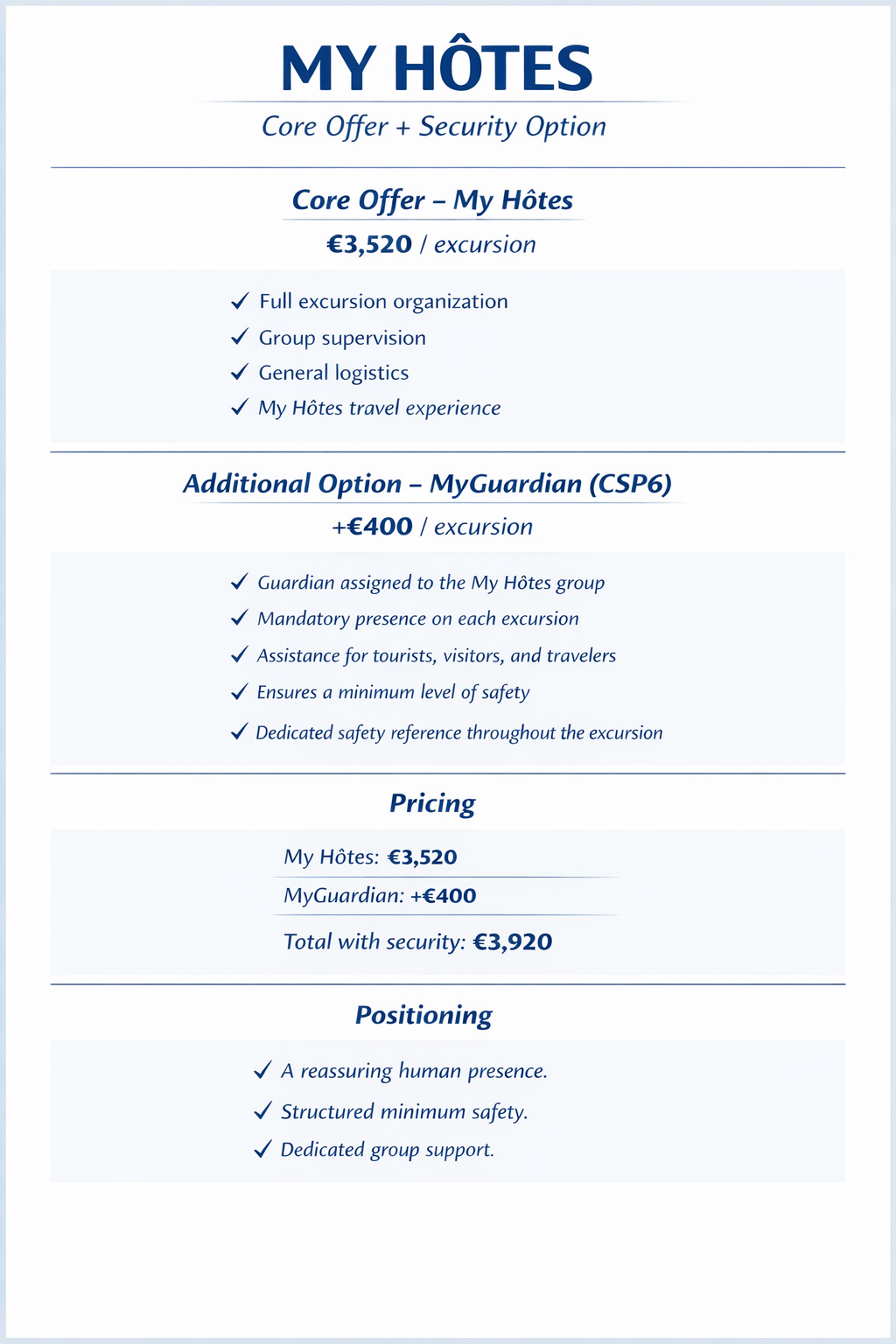This screenshot has width=896, height=1344.
Task: Click the checkmark beside My Hôtes travel experience
Action: (240, 408)
